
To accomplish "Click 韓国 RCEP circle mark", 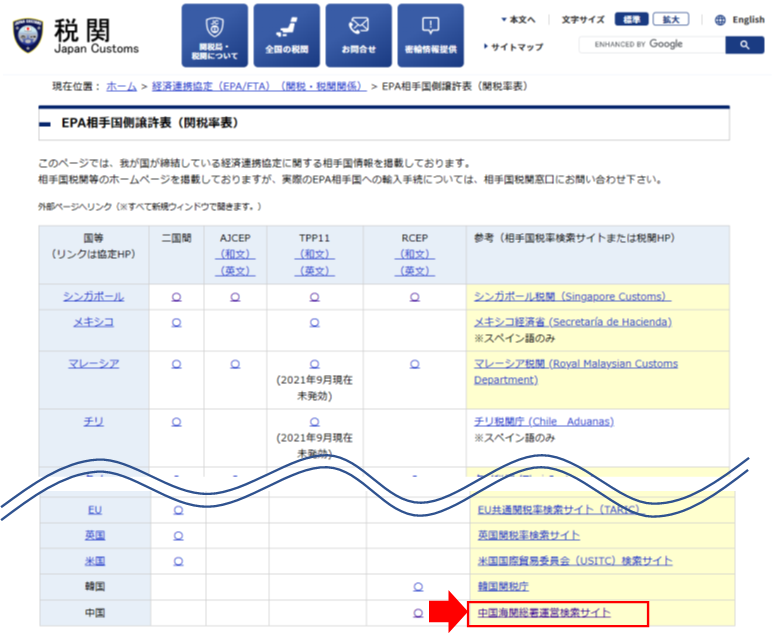I will [418, 587].
